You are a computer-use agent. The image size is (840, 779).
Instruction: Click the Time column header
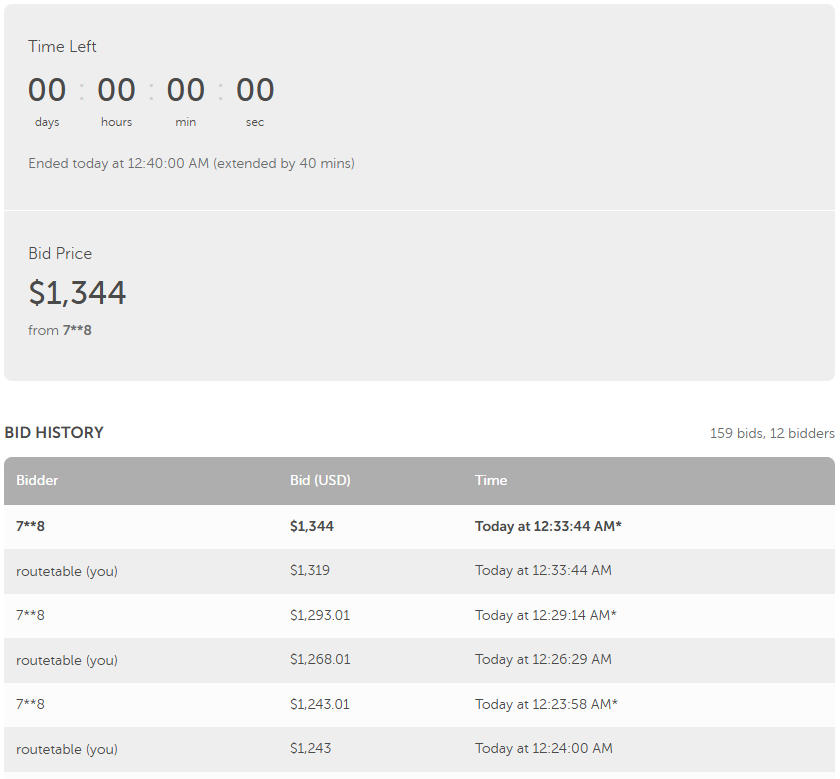[x=491, y=480]
